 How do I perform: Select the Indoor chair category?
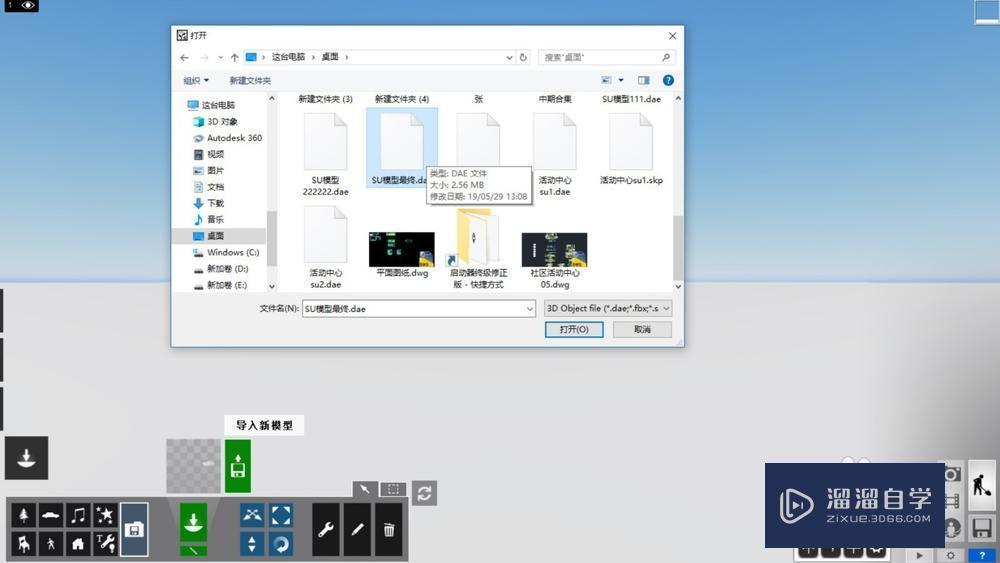(24, 543)
